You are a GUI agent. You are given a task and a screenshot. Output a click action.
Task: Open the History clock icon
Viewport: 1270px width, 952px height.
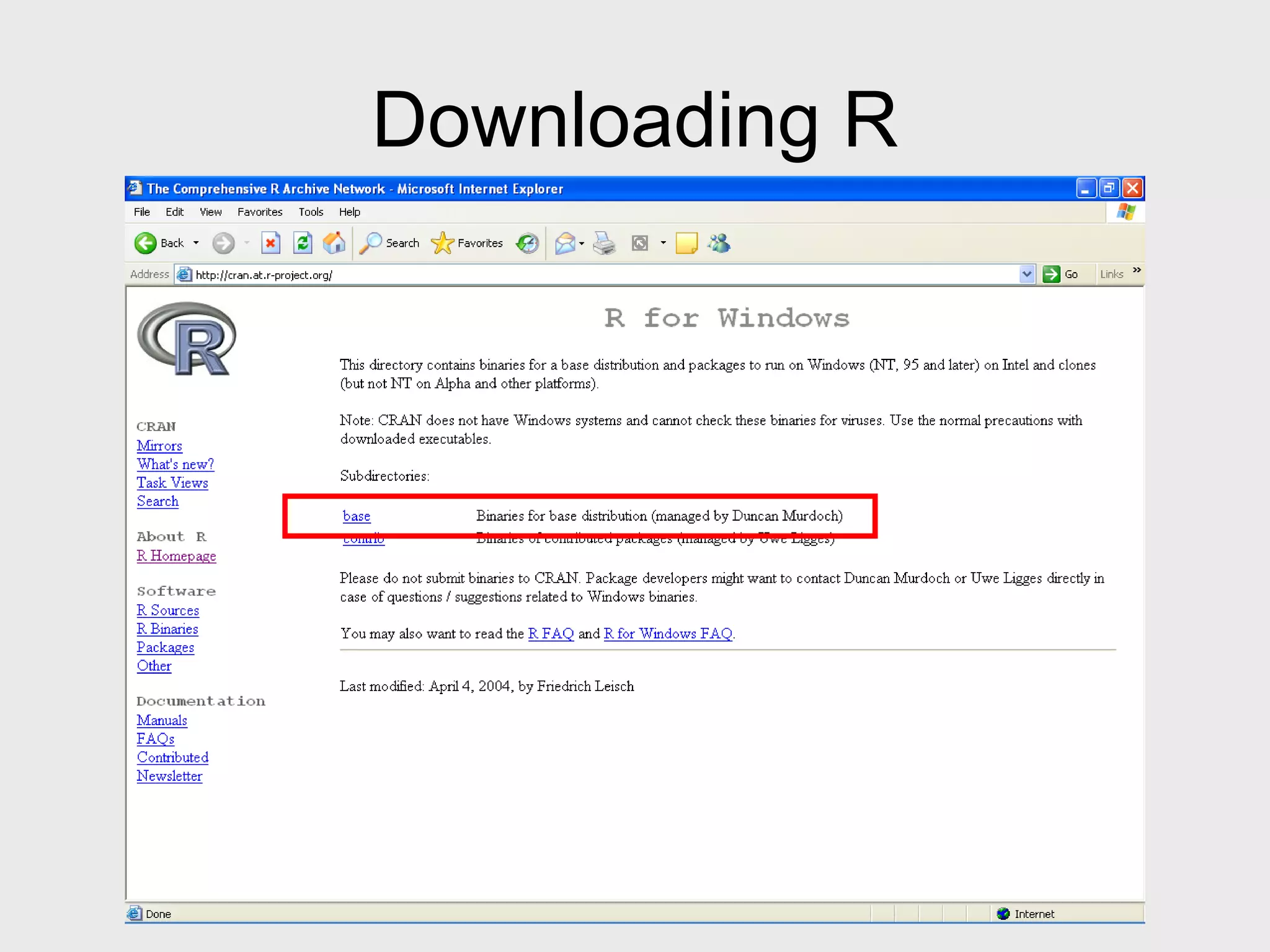point(528,243)
